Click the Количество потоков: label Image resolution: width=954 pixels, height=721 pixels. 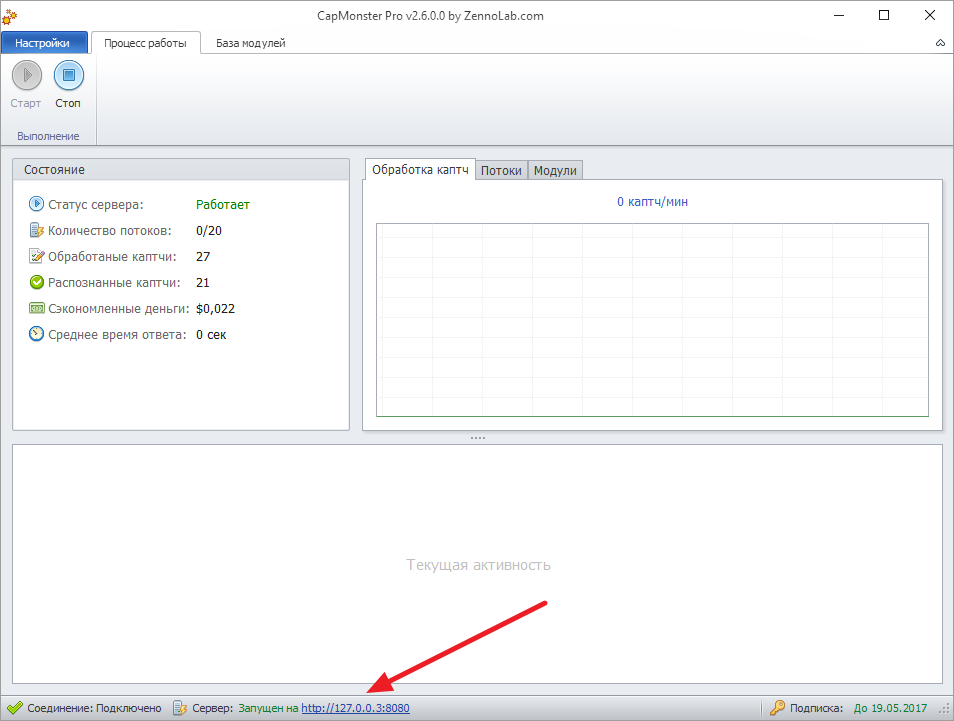(110, 231)
